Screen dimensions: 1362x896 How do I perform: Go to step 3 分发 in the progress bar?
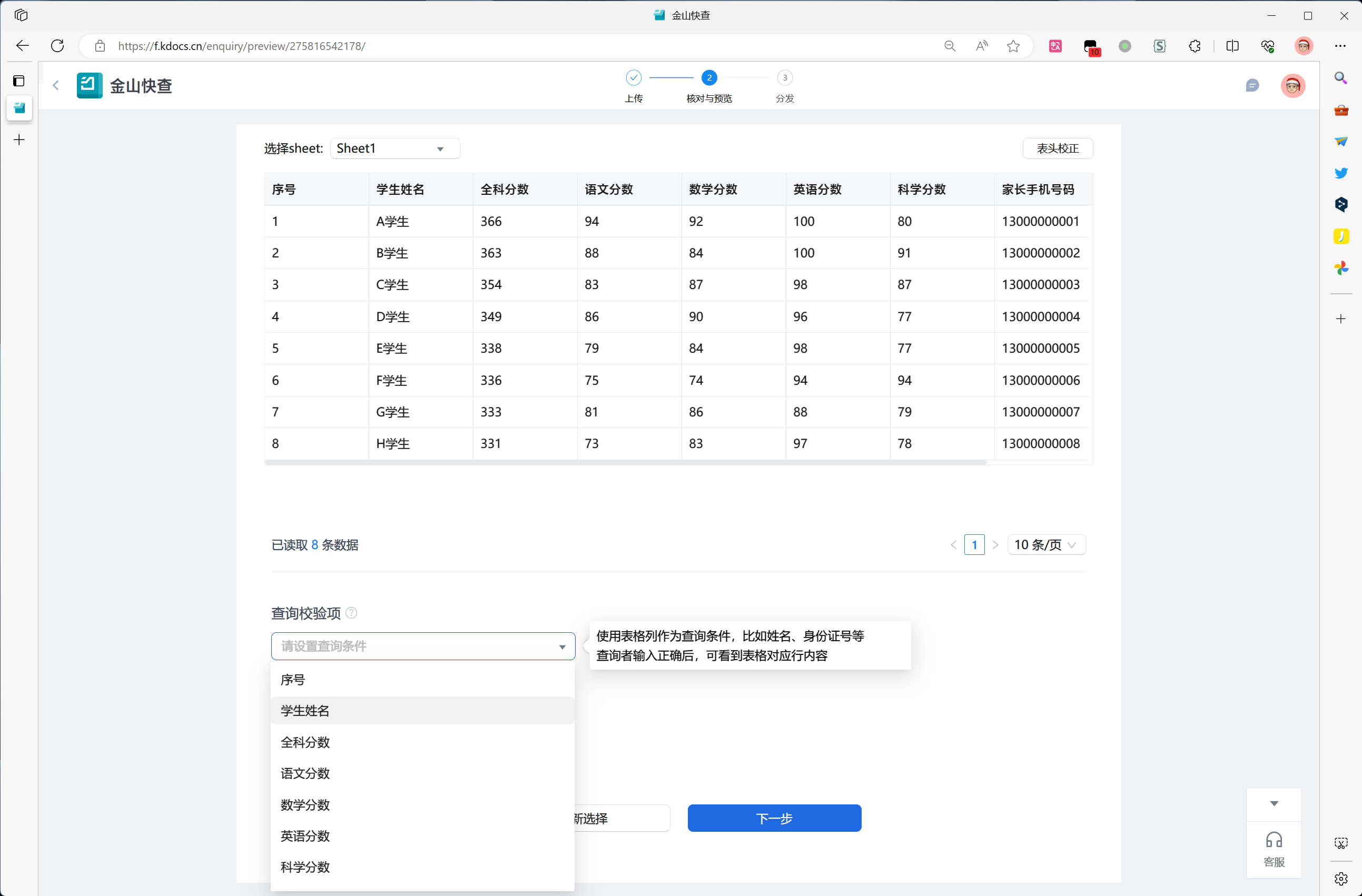785,78
